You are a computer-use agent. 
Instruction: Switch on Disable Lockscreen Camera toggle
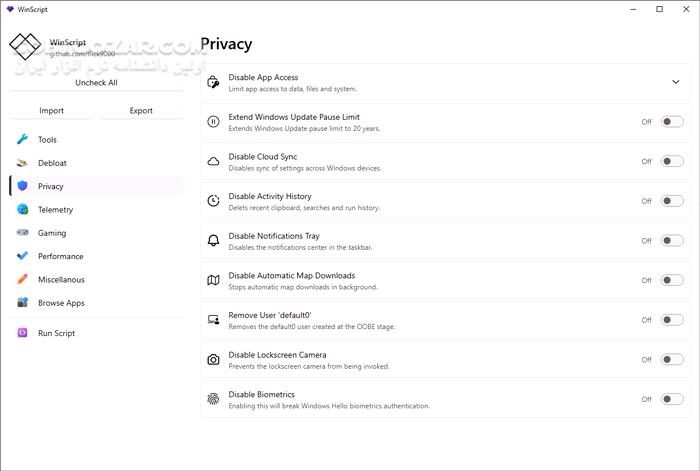click(x=672, y=360)
